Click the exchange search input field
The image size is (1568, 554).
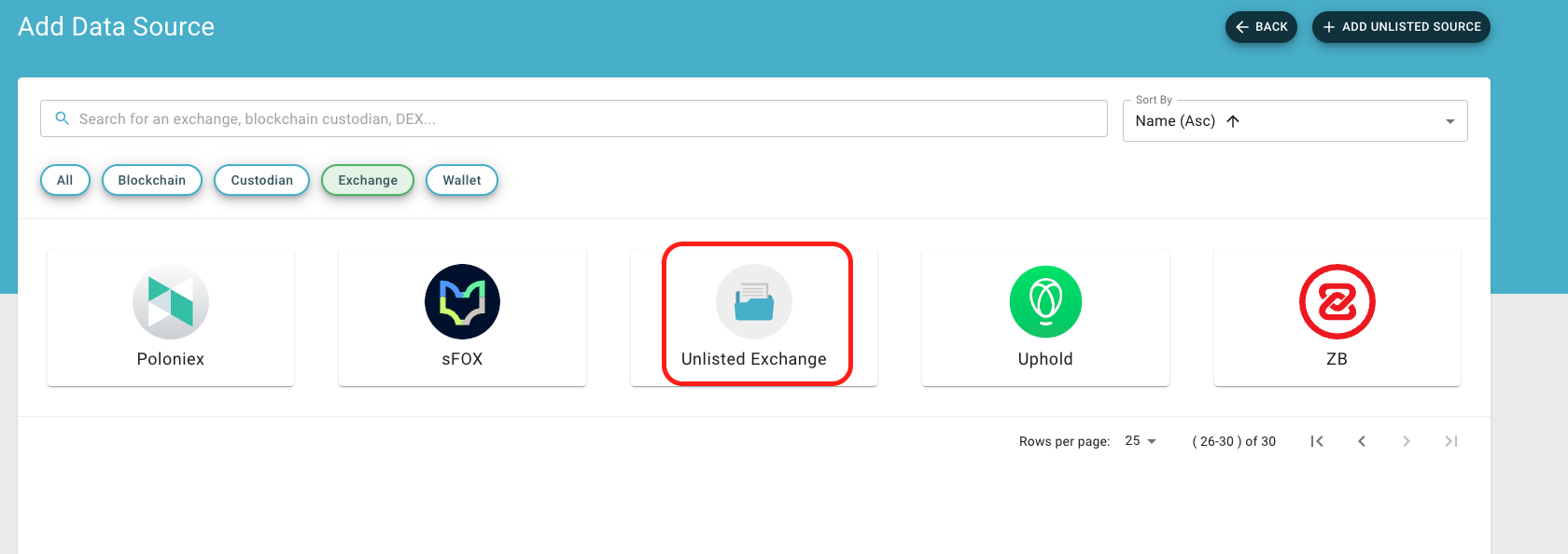[574, 118]
